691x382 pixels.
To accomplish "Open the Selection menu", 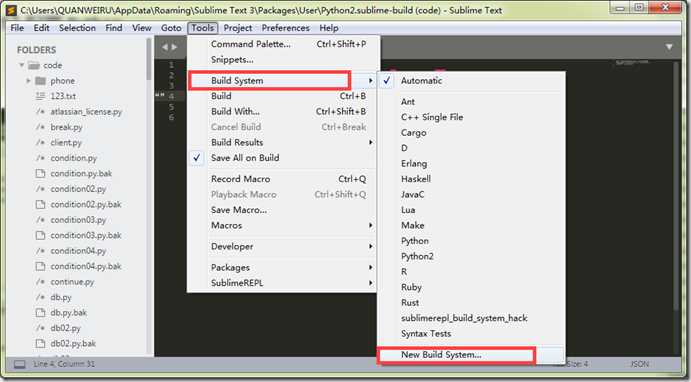I will tap(77, 28).
